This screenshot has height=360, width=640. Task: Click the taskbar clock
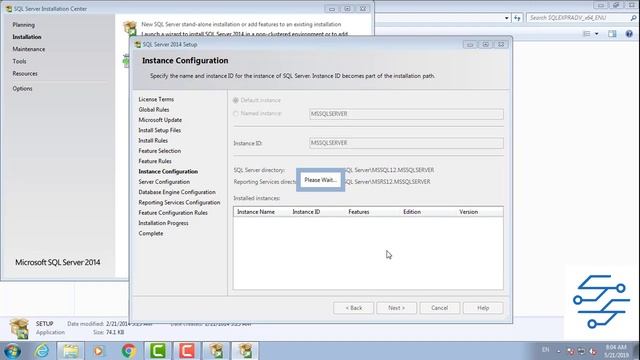pyautogui.click(x=616, y=351)
